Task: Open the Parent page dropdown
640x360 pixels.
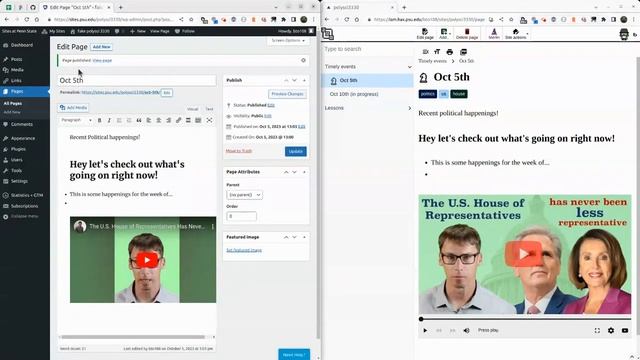Action: coord(244,195)
